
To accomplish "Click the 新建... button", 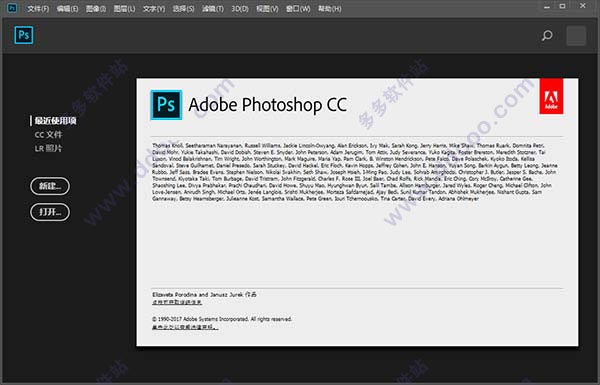I will tap(50, 186).
